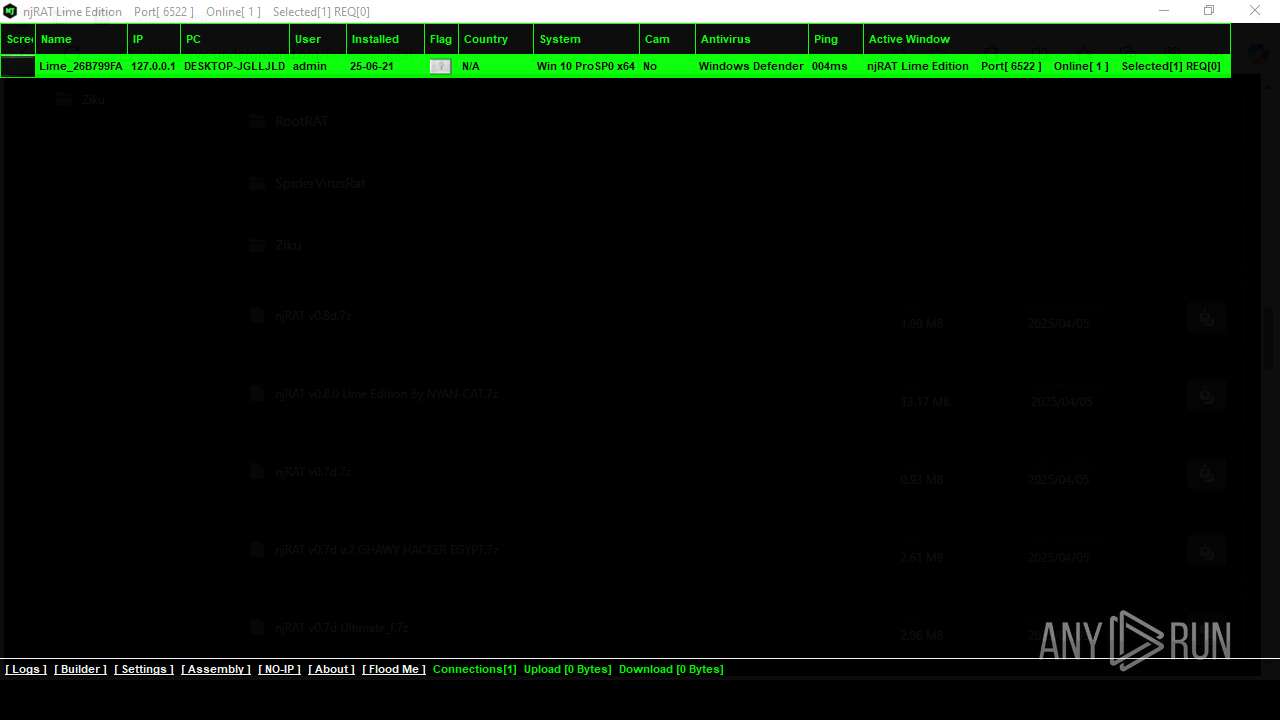Click the 004ms ping cell
The width and height of the screenshot is (1280, 720).
coord(830,66)
